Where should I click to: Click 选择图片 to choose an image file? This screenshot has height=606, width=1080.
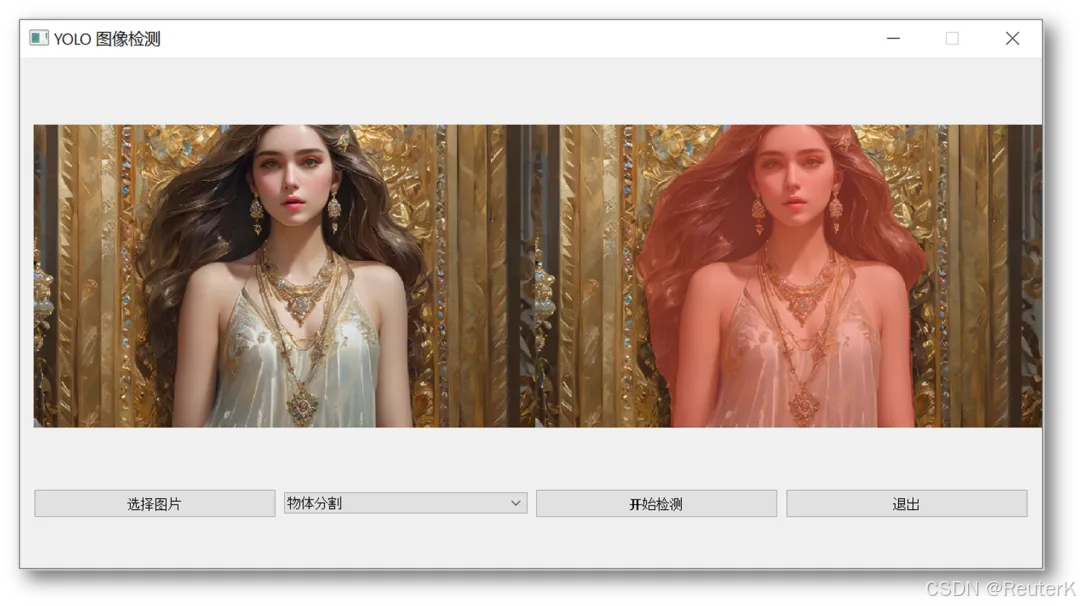click(154, 503)
